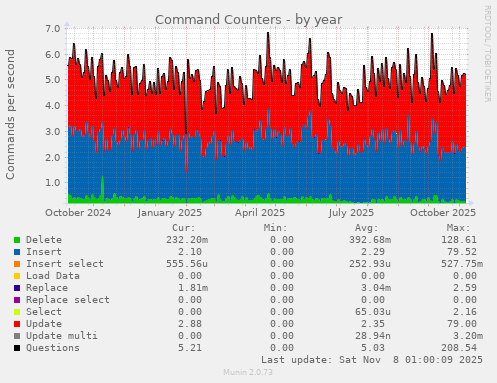Click the lime Select legend swatch
This screenshot has height=383, width=497.
pos(17,312)
